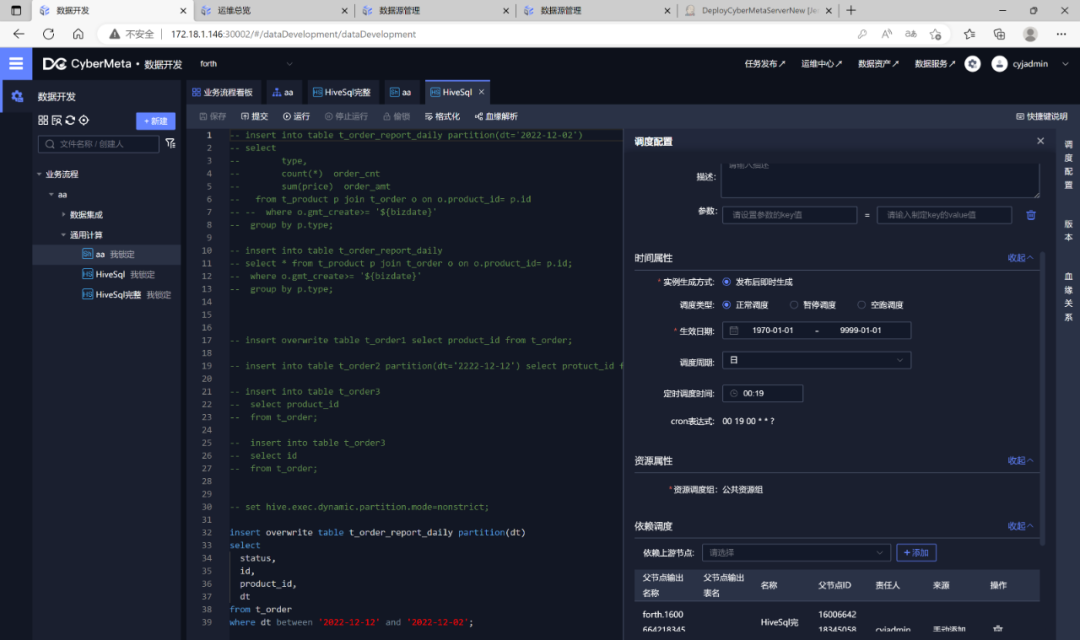The height and width of the screenshot is (640, 1080).
Task: Click the grid view icon in file panel
Action: [43, 120]
